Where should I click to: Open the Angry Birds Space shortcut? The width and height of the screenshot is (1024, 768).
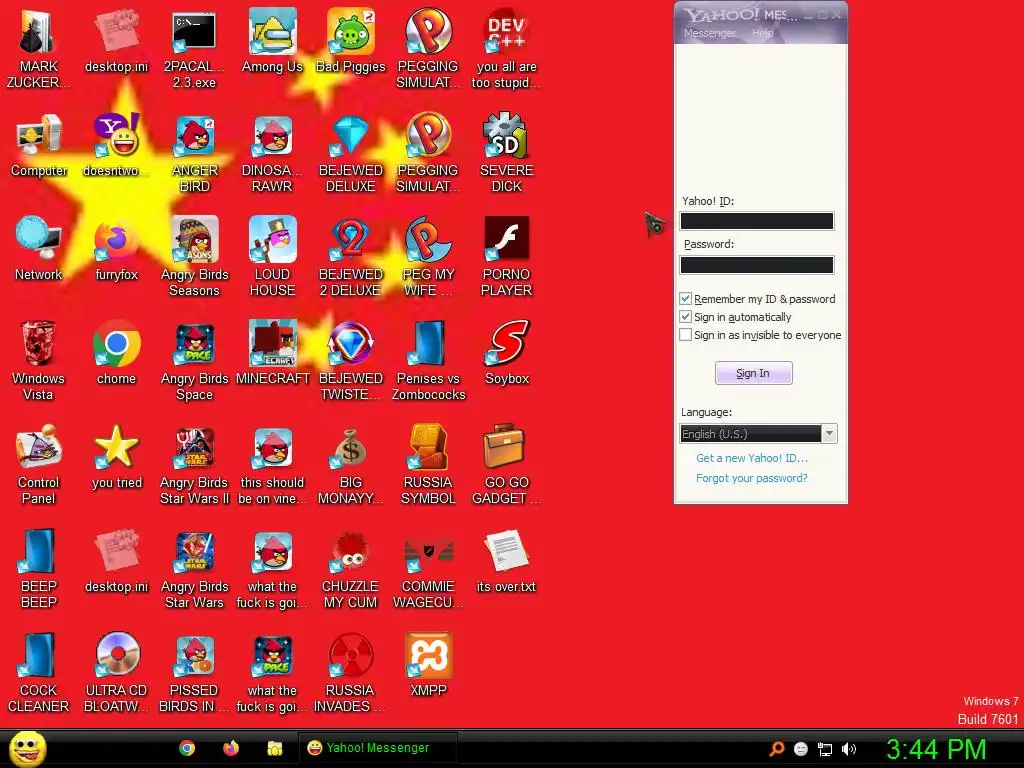(x=194, y=361)
